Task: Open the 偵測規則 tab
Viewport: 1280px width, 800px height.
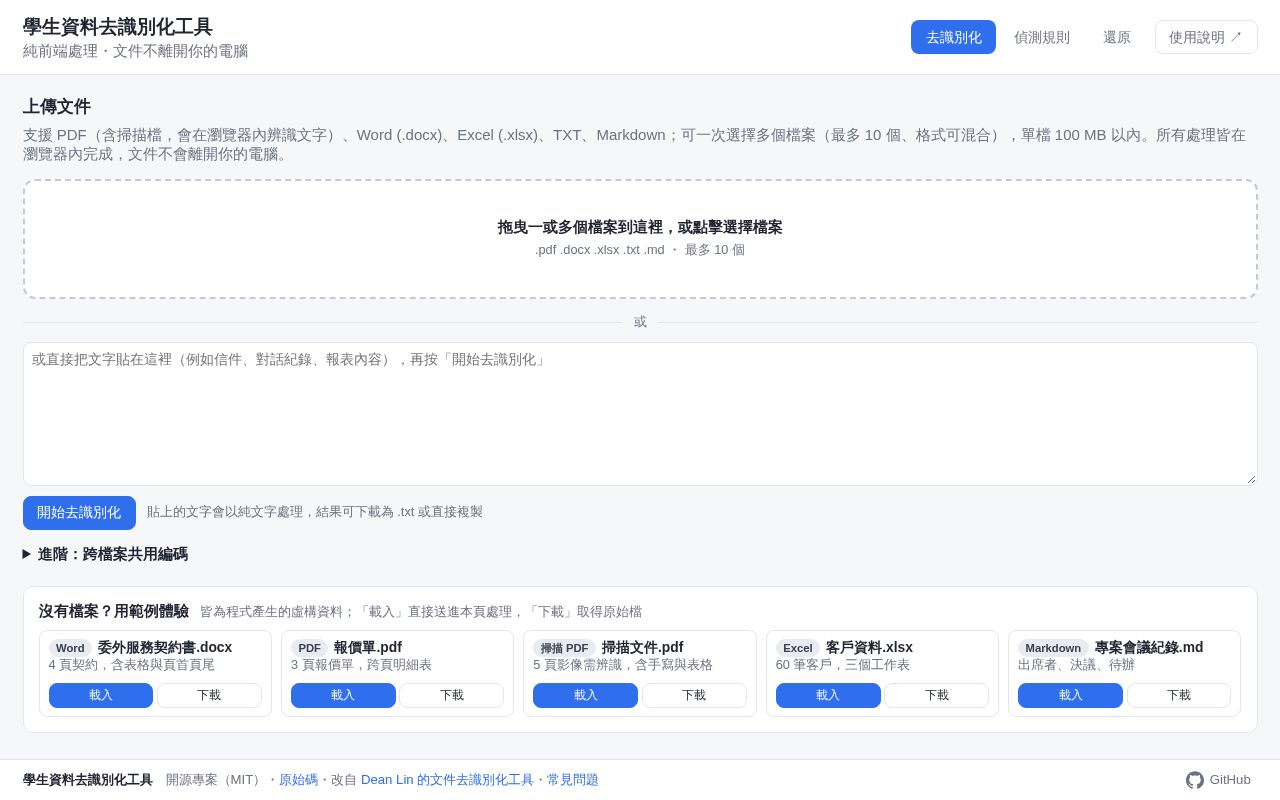Action: 1042,37
